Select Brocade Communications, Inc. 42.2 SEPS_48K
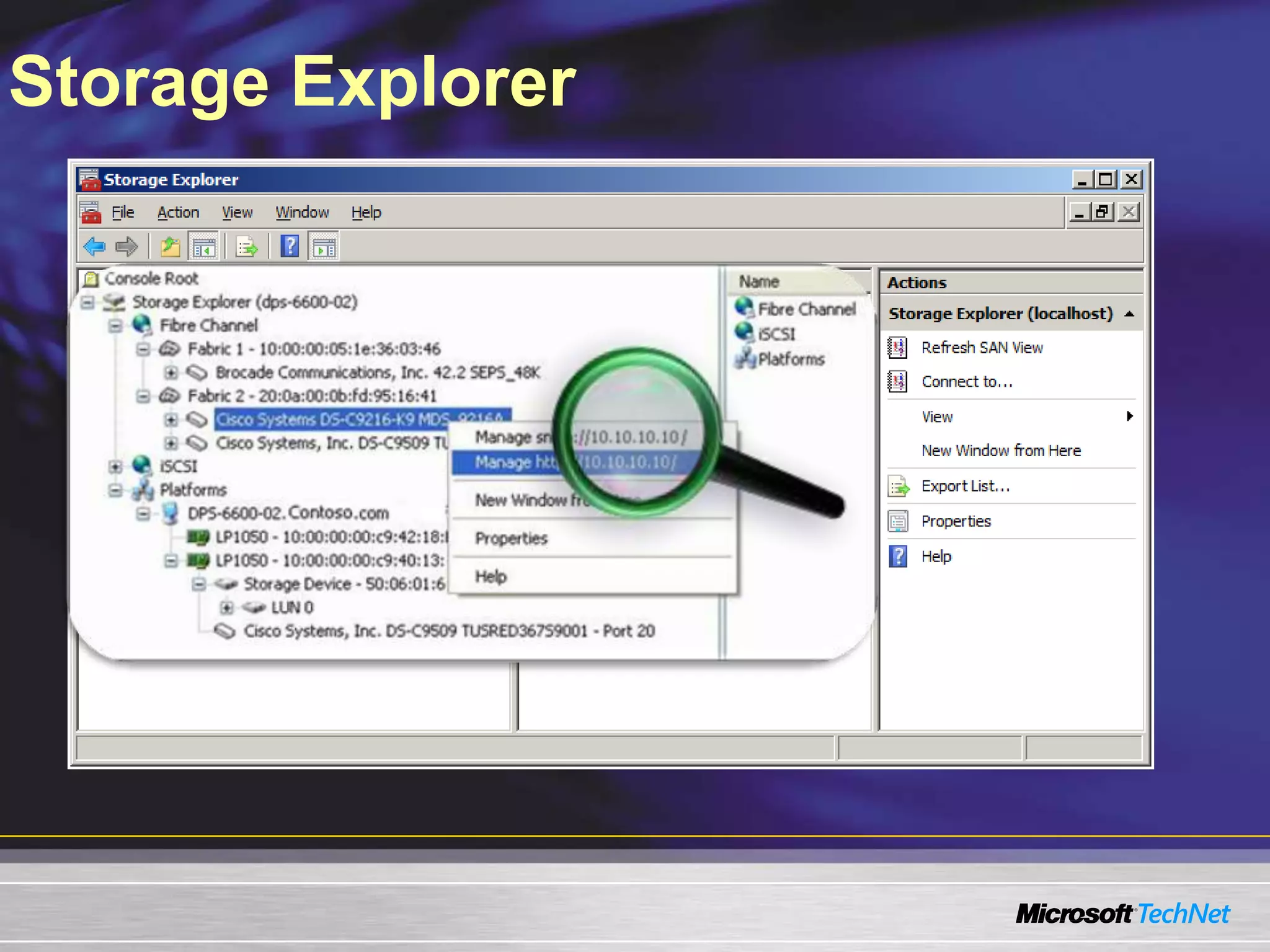This screenshot has width=1270, height=952. [378, 372]
